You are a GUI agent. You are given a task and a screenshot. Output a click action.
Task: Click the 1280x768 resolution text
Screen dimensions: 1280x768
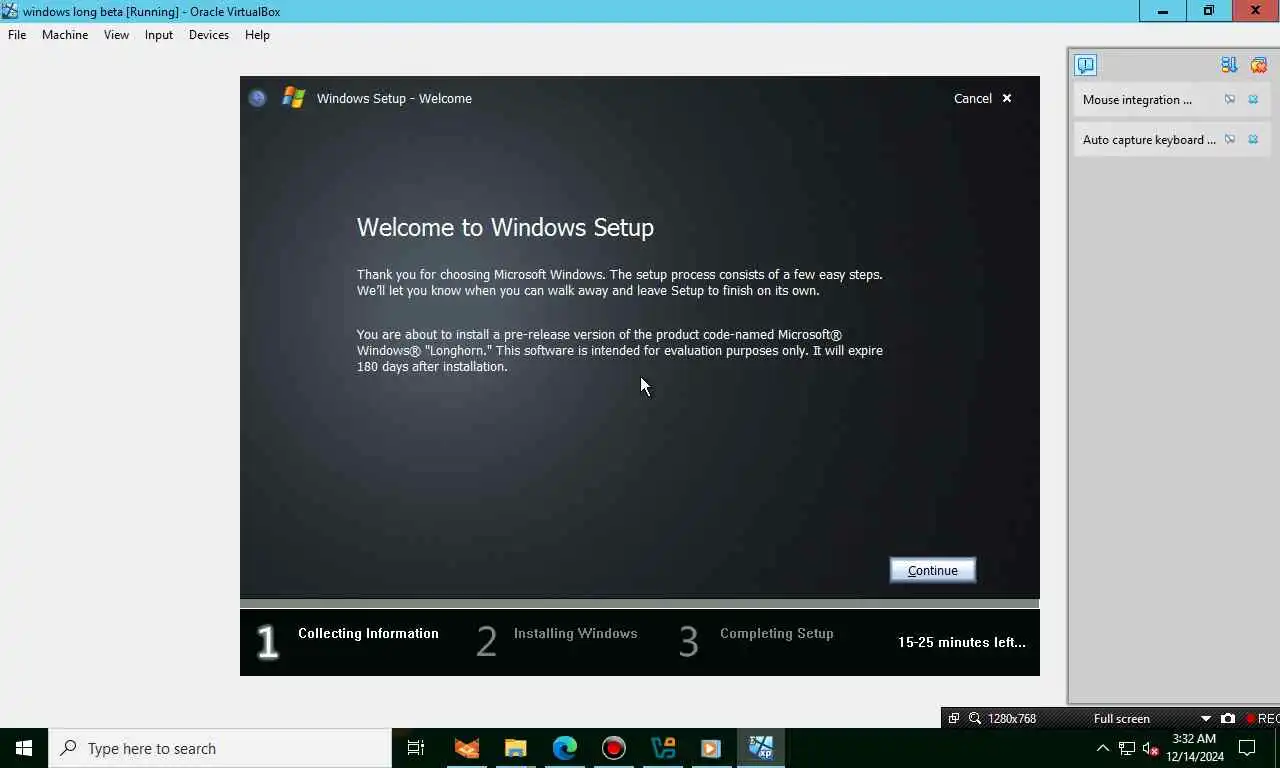click(x=1012, y=718)
